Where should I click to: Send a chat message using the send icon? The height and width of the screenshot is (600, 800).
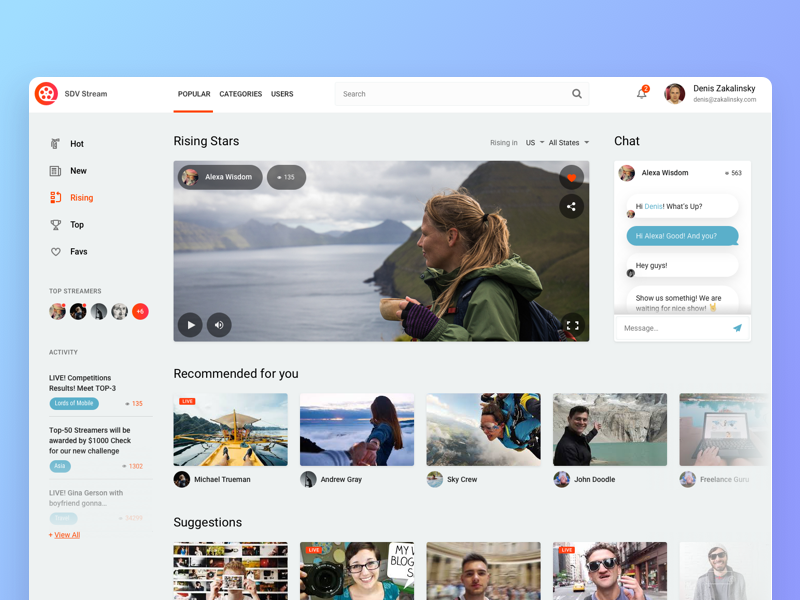pyautogui.click(x=738, y=328)
